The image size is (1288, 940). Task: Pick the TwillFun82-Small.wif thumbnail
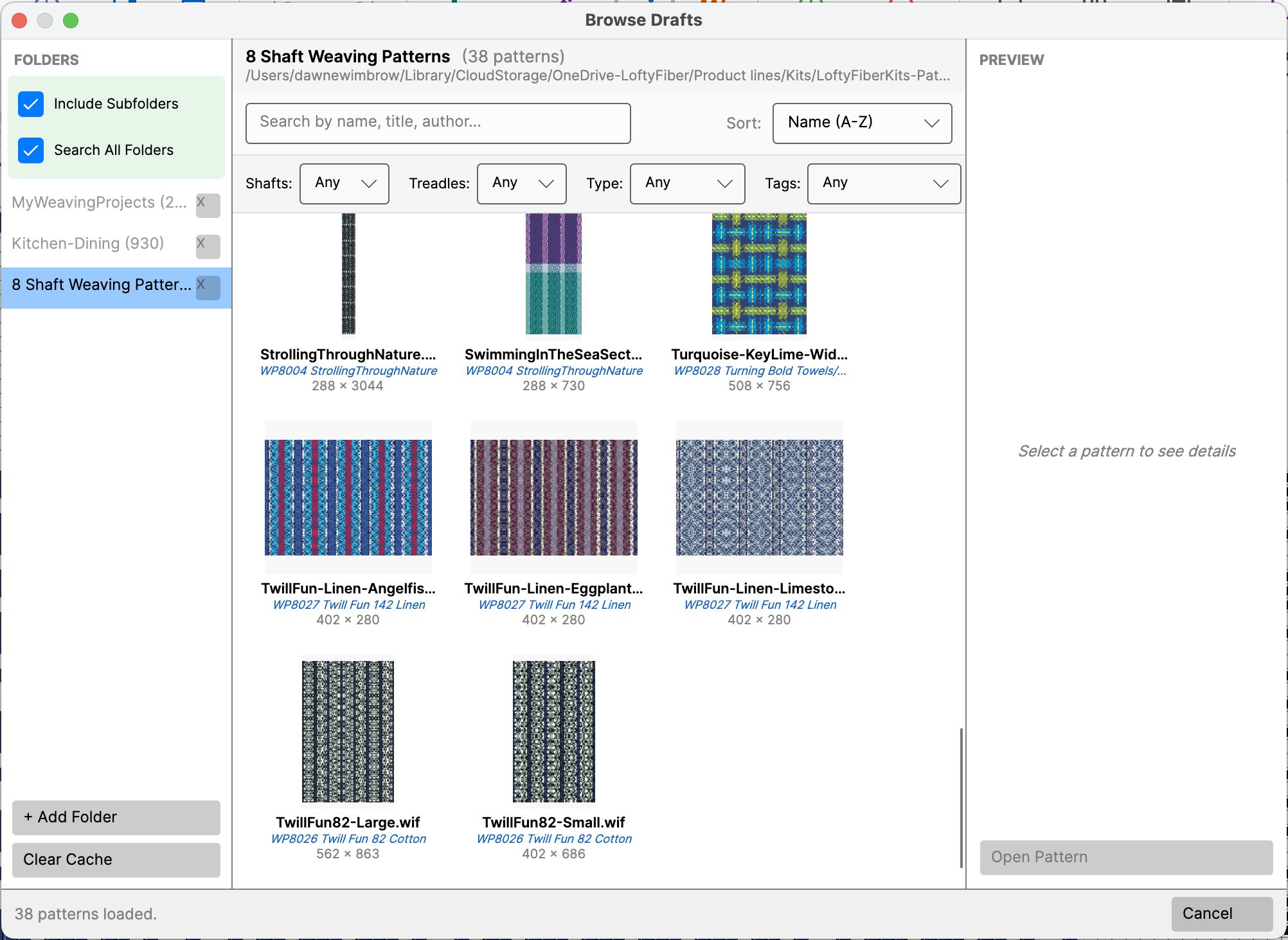click(x=553, y=731)
